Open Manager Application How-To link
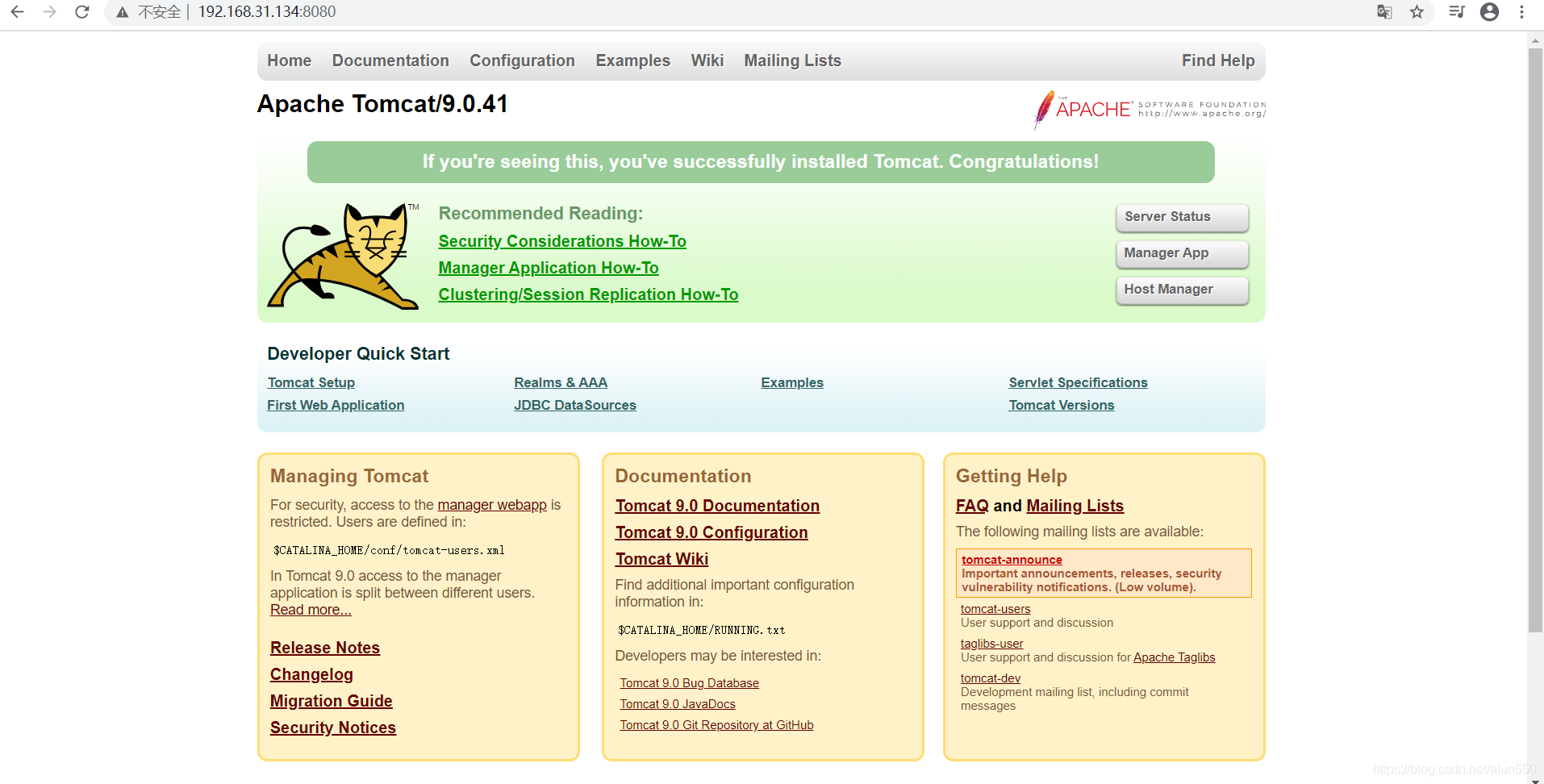This screenshot has height=784, width=1544. 549,268
